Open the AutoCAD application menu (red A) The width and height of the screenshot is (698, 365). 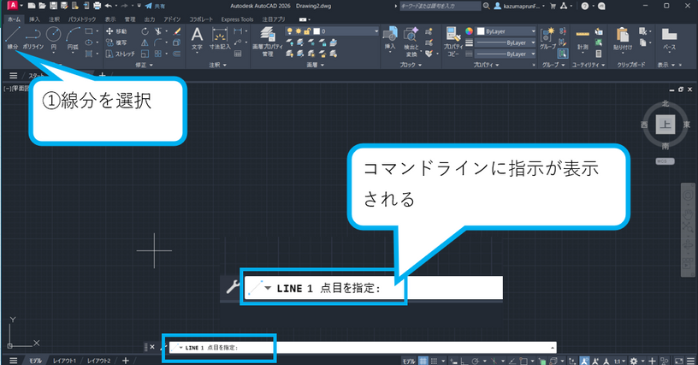click(12, 5)
